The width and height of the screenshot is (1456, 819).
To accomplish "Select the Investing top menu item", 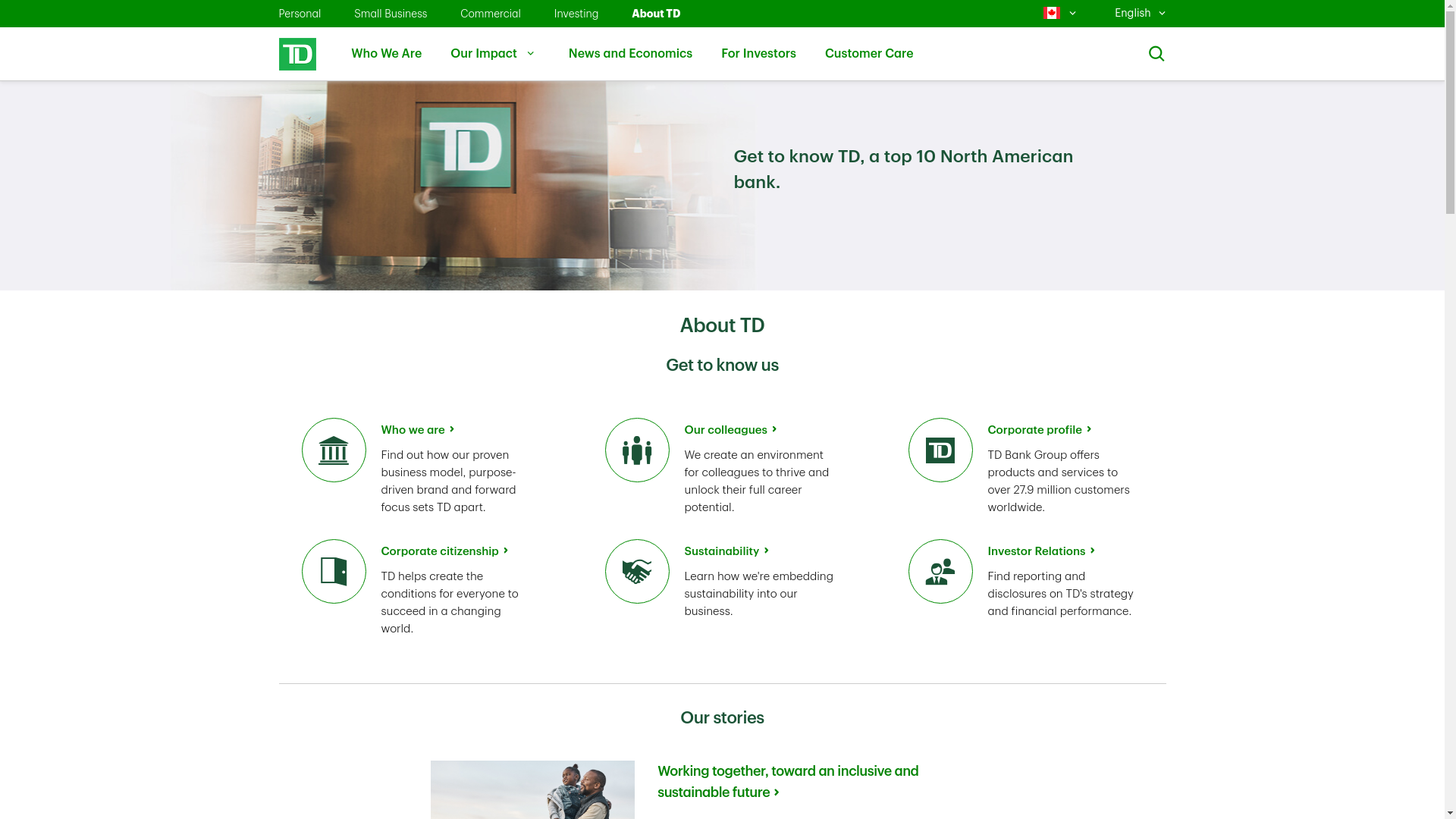I will [576, 14].
